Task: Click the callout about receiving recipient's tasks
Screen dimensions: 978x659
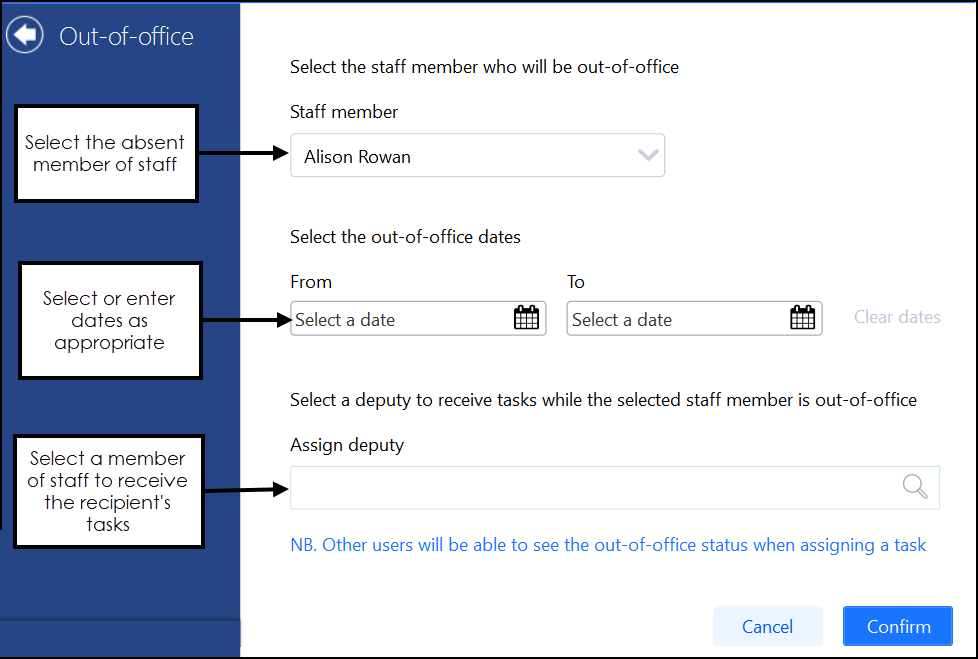Action: point(107,491)
